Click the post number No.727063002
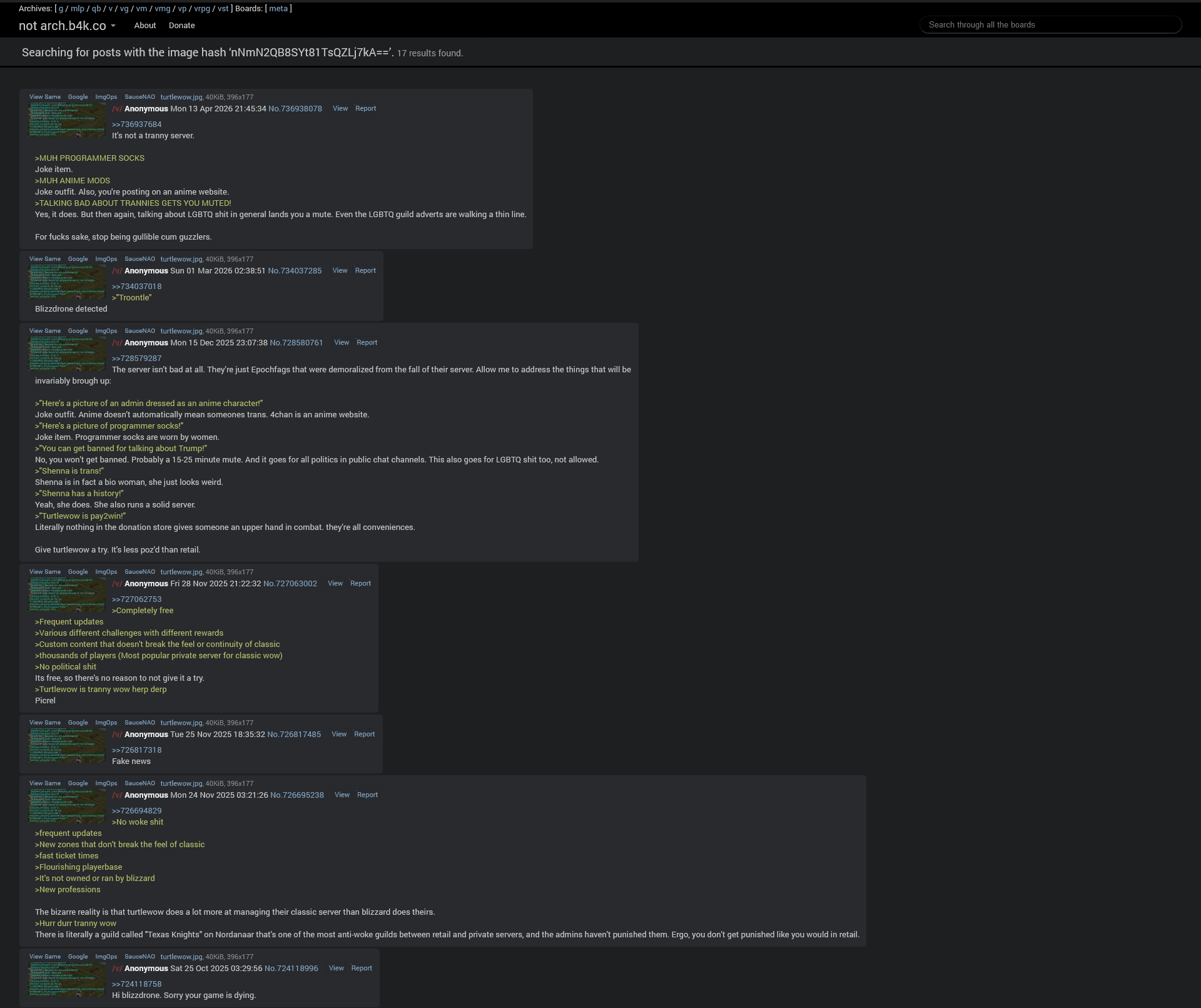This screenshot has width=1201, height=1008. tap(290, 584)
